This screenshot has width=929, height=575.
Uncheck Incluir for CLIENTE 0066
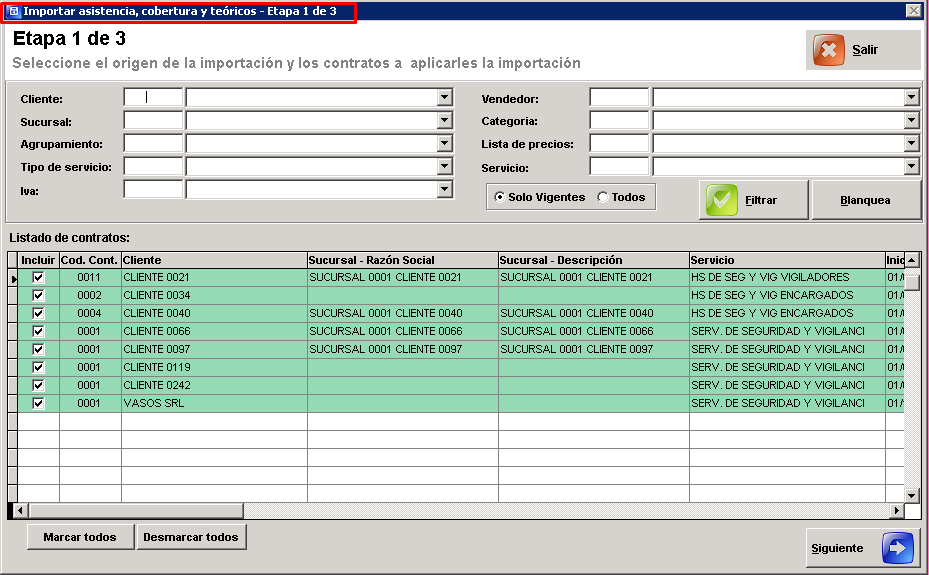pyautogui.click(x=39, y=331)
